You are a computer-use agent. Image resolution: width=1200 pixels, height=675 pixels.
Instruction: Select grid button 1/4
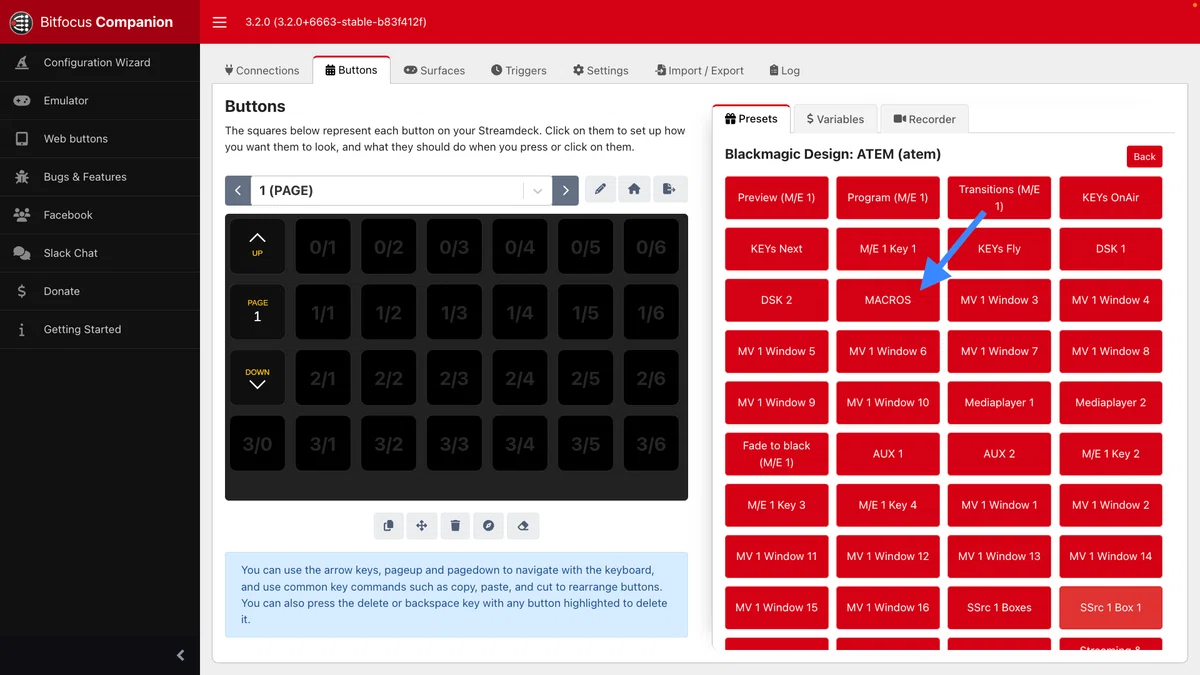[520, 311]
